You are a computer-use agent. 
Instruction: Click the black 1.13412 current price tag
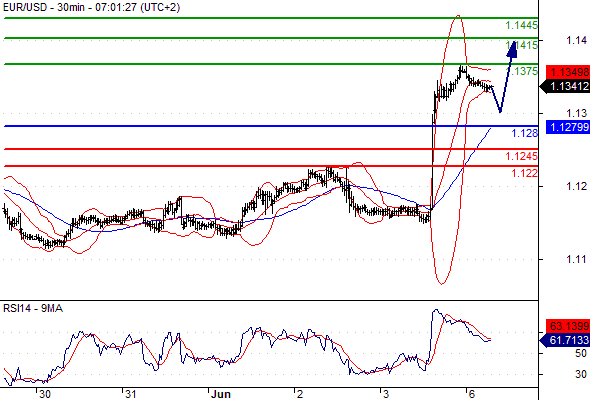coord(565,86)
